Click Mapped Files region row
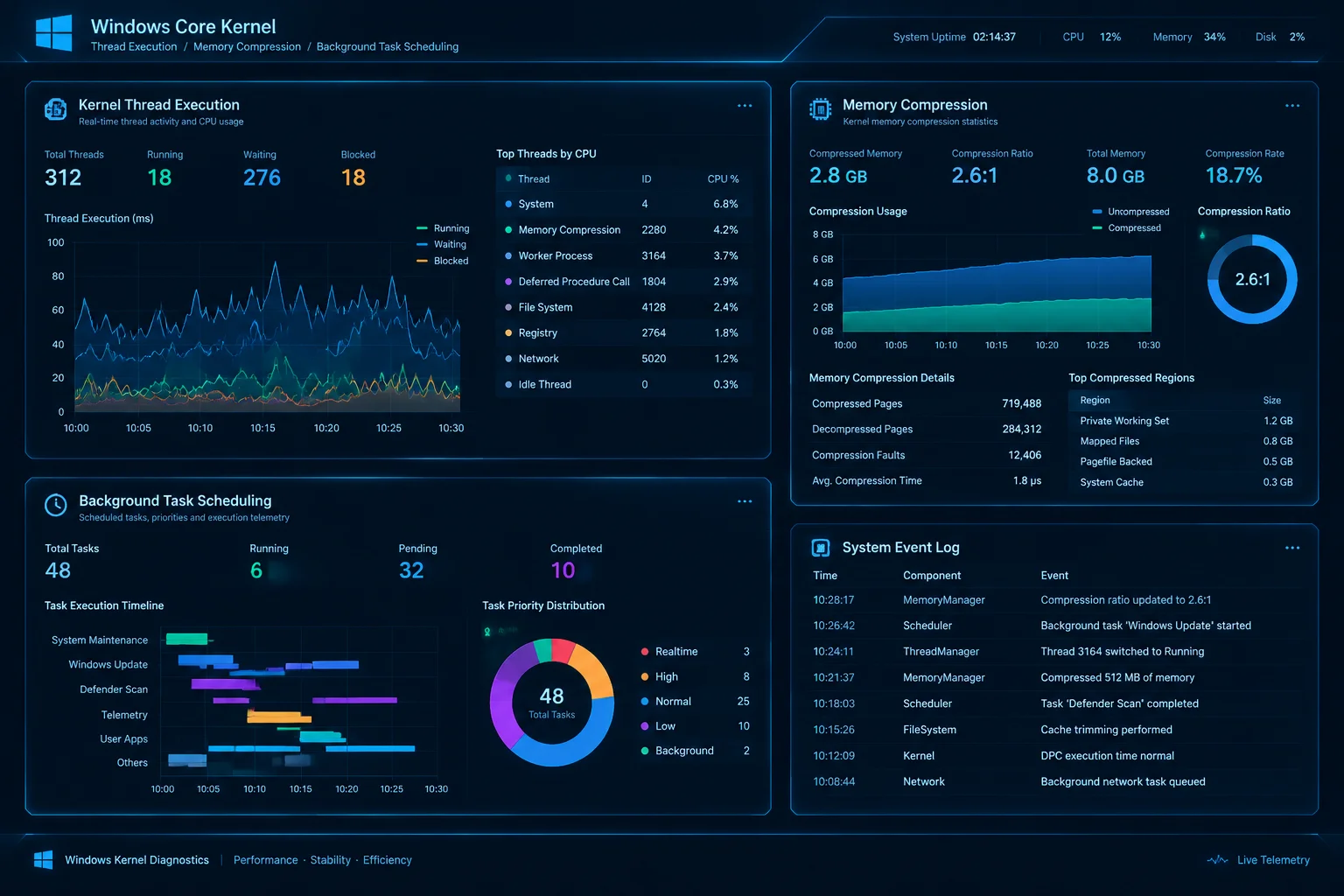The image size is (1344, 896). tap(1186, 441)
